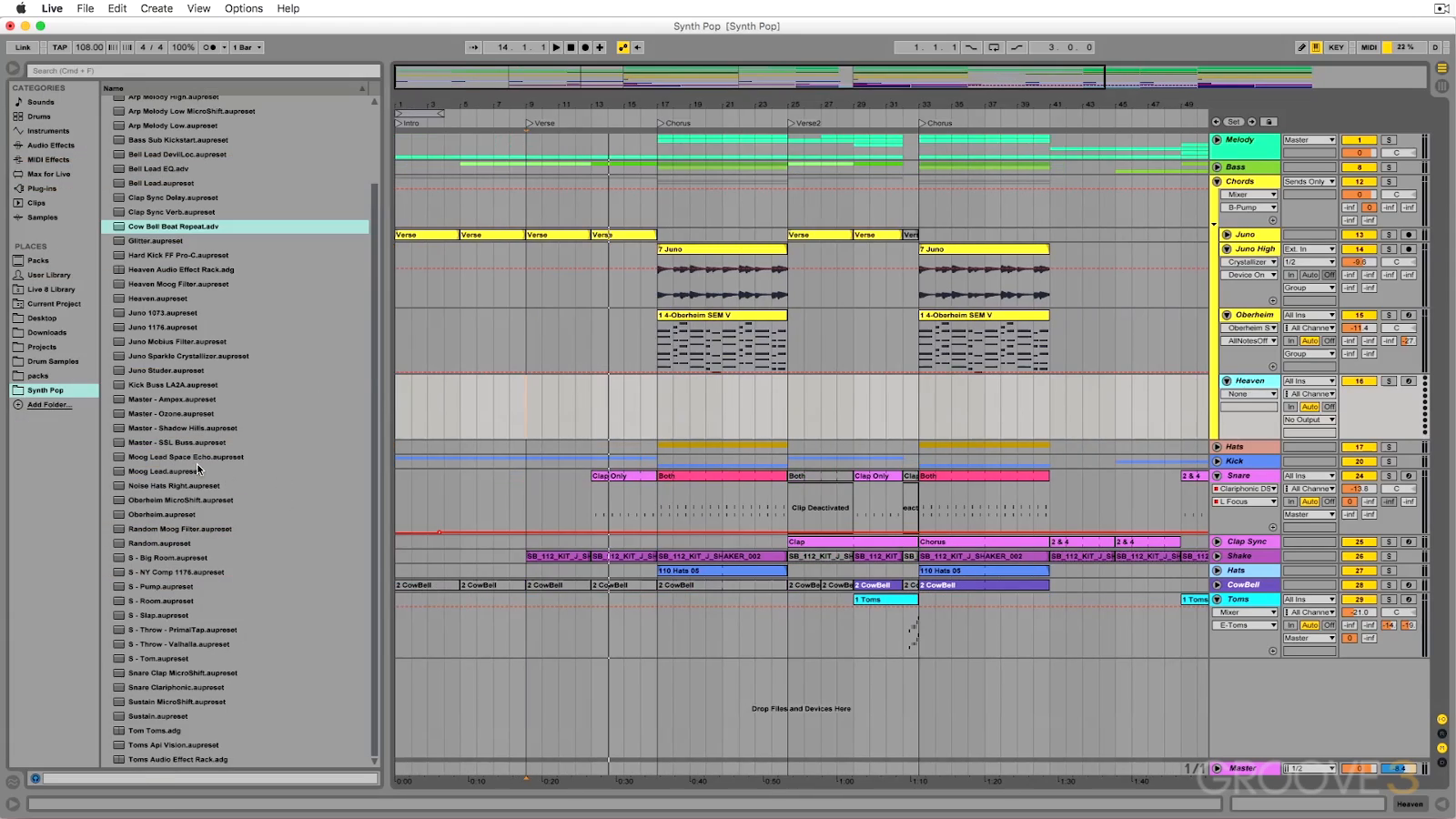Click the TAP tempo button

[59, 47]
